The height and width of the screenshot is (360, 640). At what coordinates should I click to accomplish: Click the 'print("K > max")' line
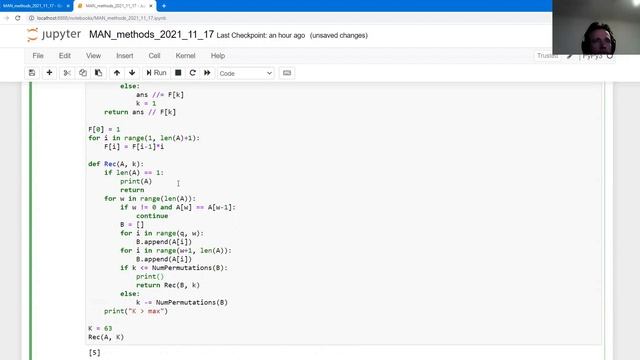pyautogui.click(x=136, y=311)
